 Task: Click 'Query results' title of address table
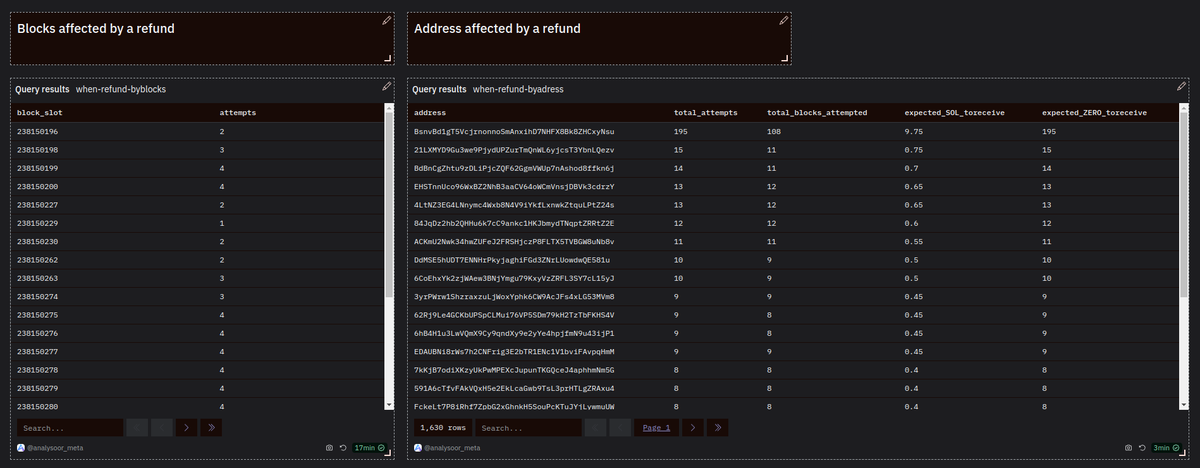tap(439, 89)
